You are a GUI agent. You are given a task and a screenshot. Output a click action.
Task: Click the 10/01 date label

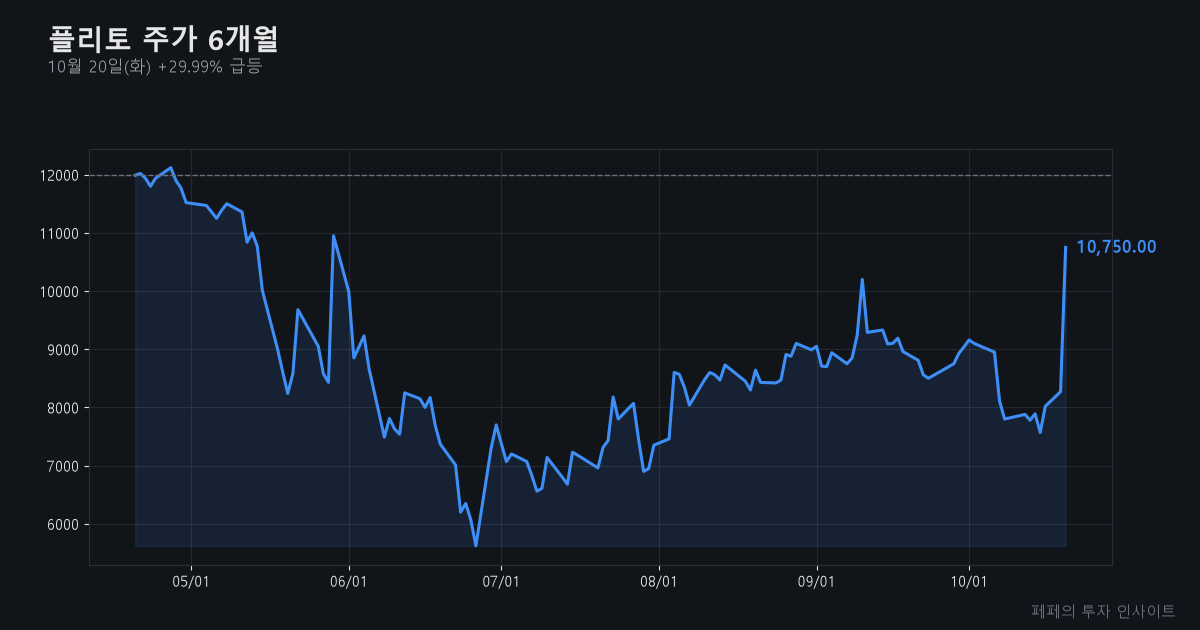pos(969,582)
